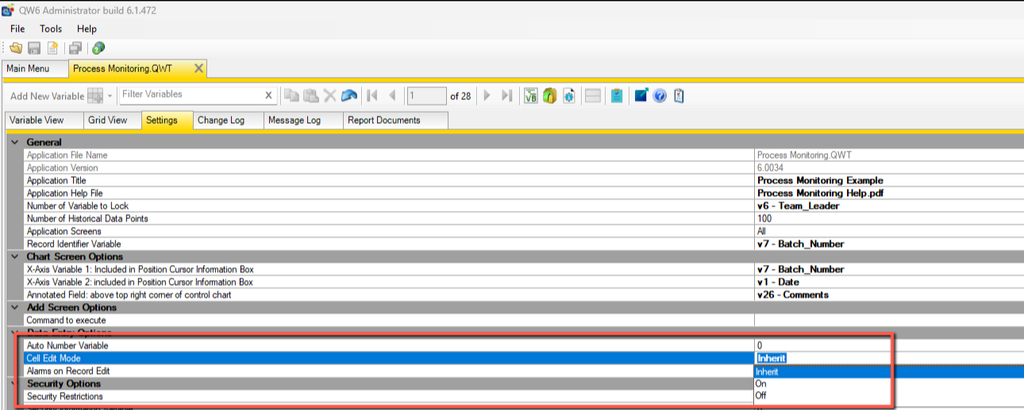Click the document with gear icon
This screenshot has height=410, width=1024.
click(x=568, y=96)
